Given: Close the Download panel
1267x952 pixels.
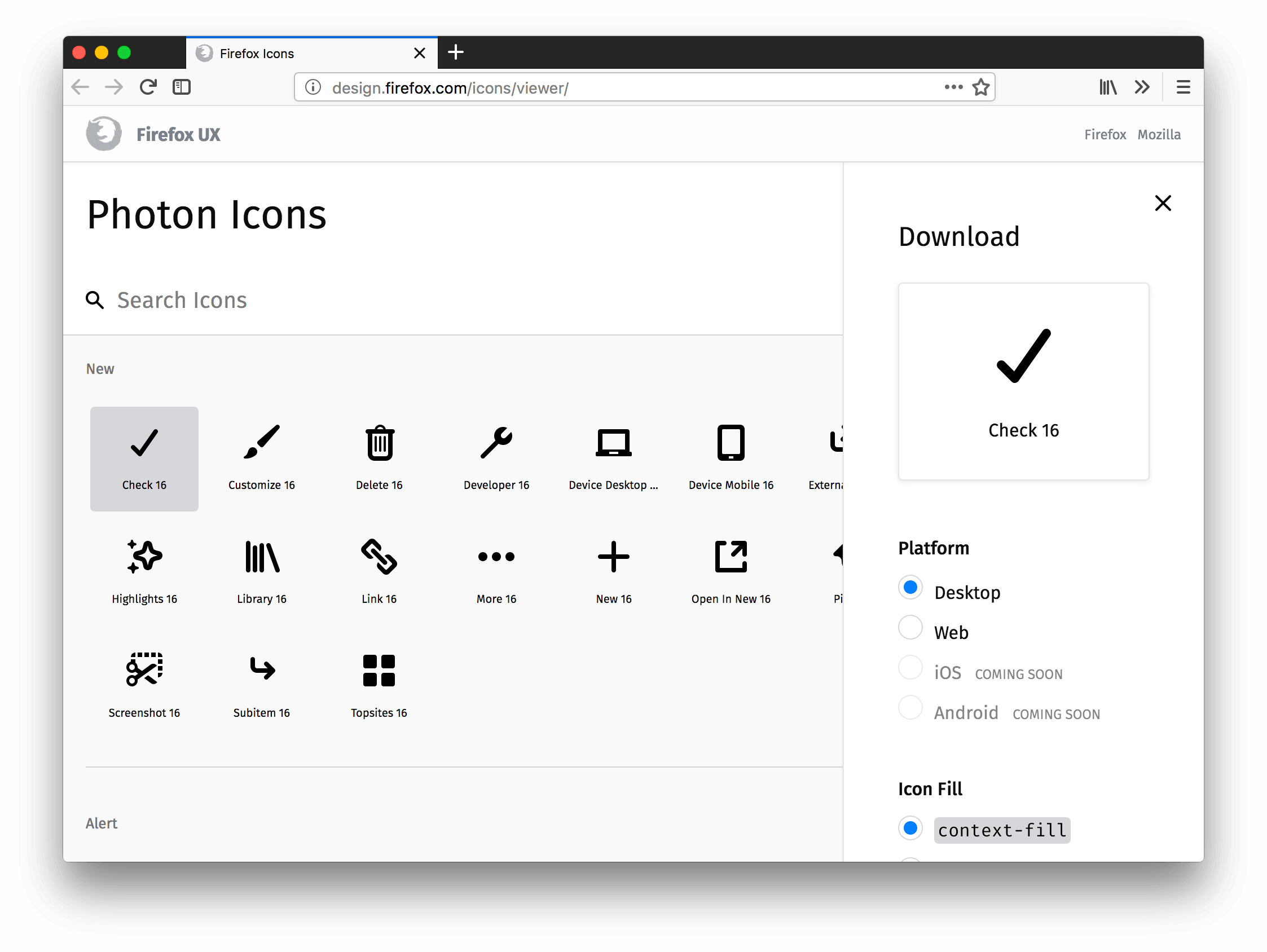Looking at the screenshot, I should [x=1163, y=204].
